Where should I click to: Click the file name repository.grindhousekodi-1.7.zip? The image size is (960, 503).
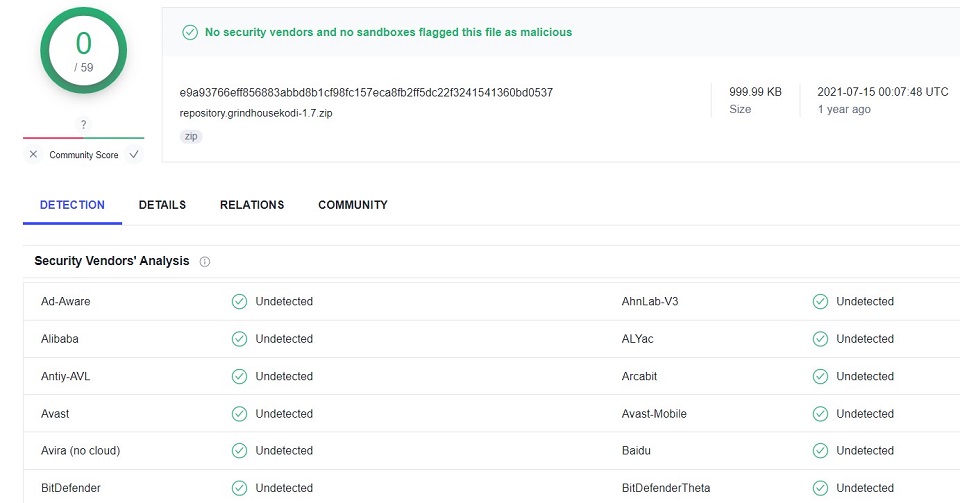pos(256,113)
